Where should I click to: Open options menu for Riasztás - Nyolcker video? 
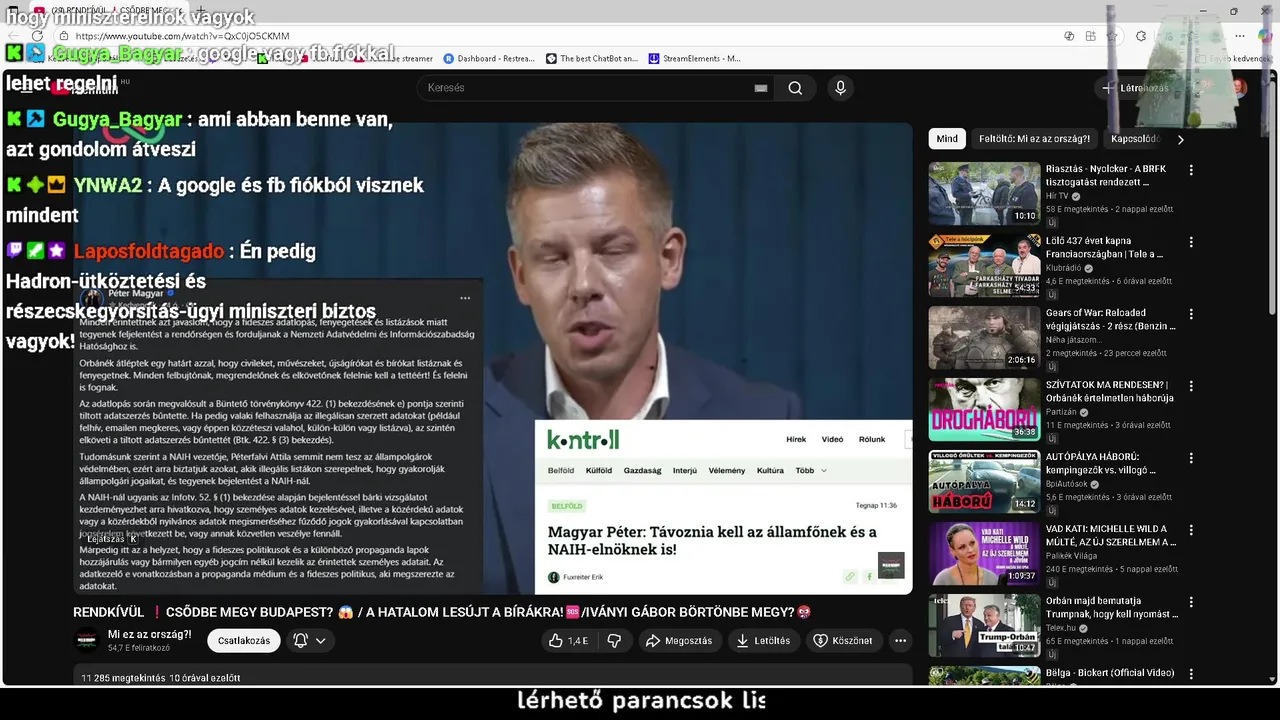[1191, 170]
